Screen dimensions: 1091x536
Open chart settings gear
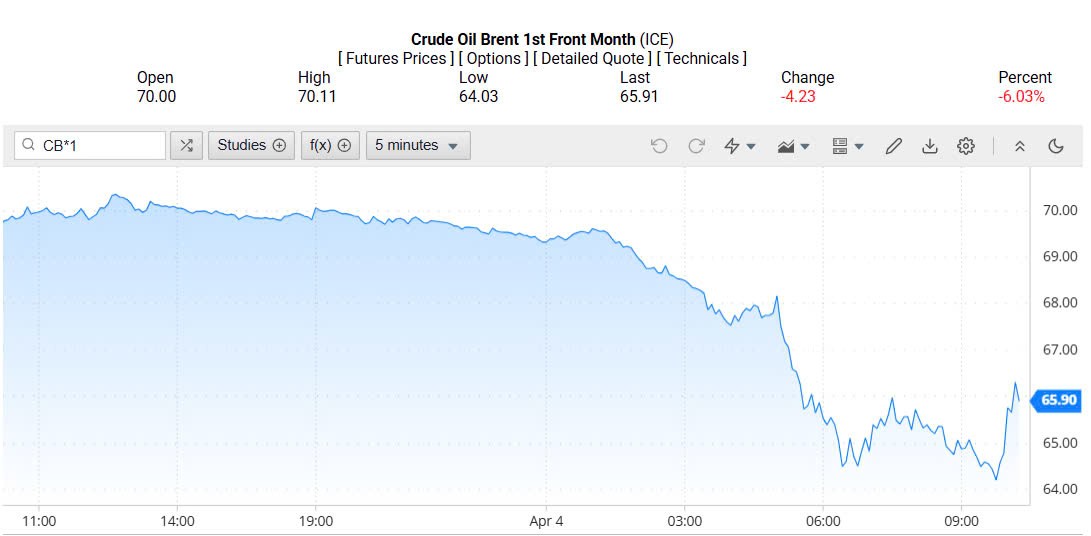click(x=966, y=146)
